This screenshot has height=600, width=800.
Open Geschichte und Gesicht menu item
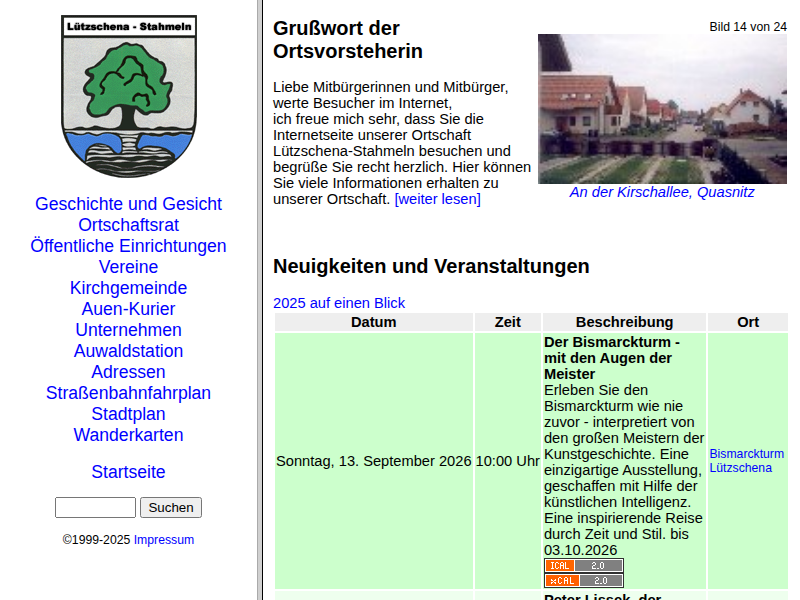pos(129,204)
